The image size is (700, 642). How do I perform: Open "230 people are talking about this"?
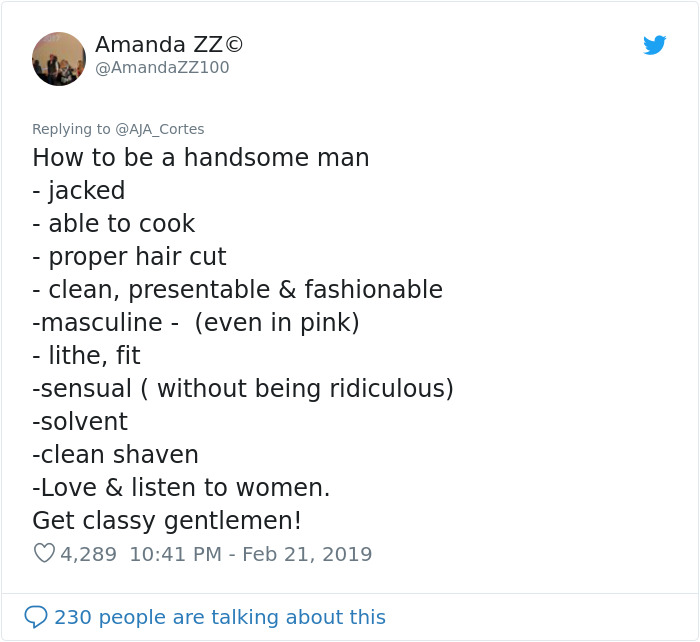pos(220,617)
